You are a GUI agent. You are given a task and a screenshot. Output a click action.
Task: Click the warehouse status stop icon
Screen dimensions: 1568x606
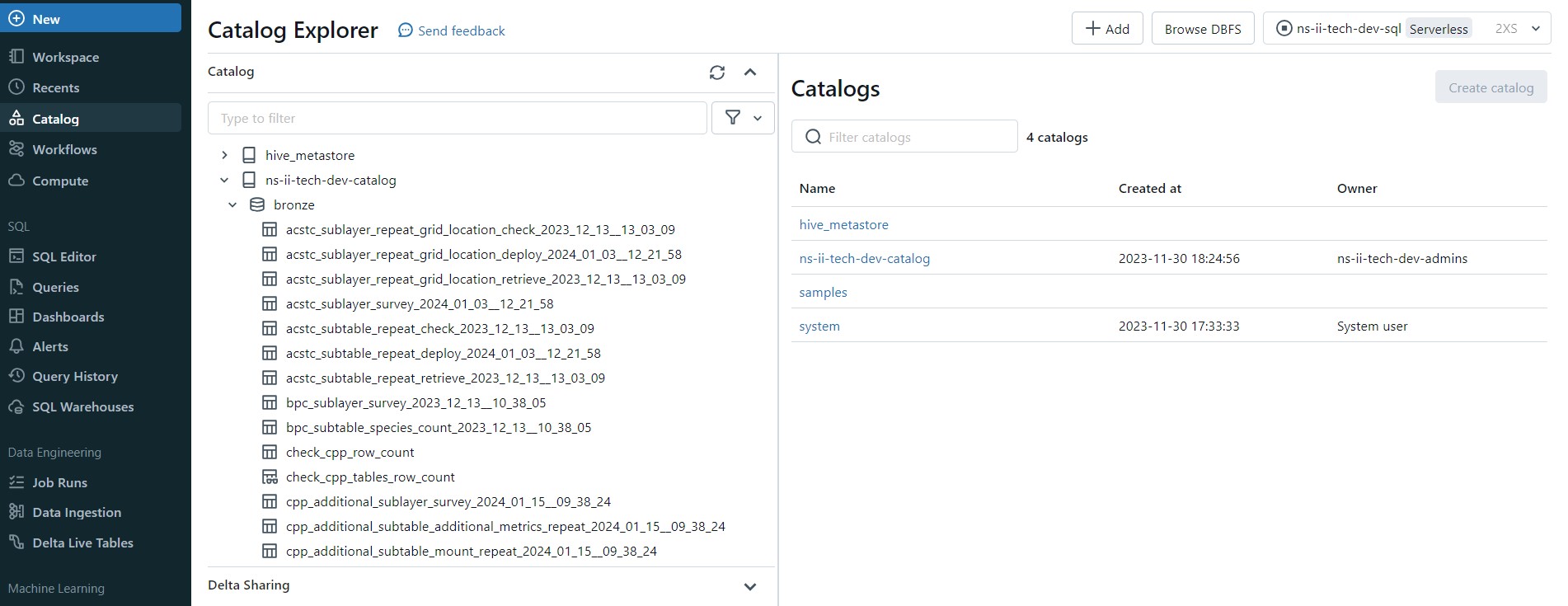point(1284,28)
